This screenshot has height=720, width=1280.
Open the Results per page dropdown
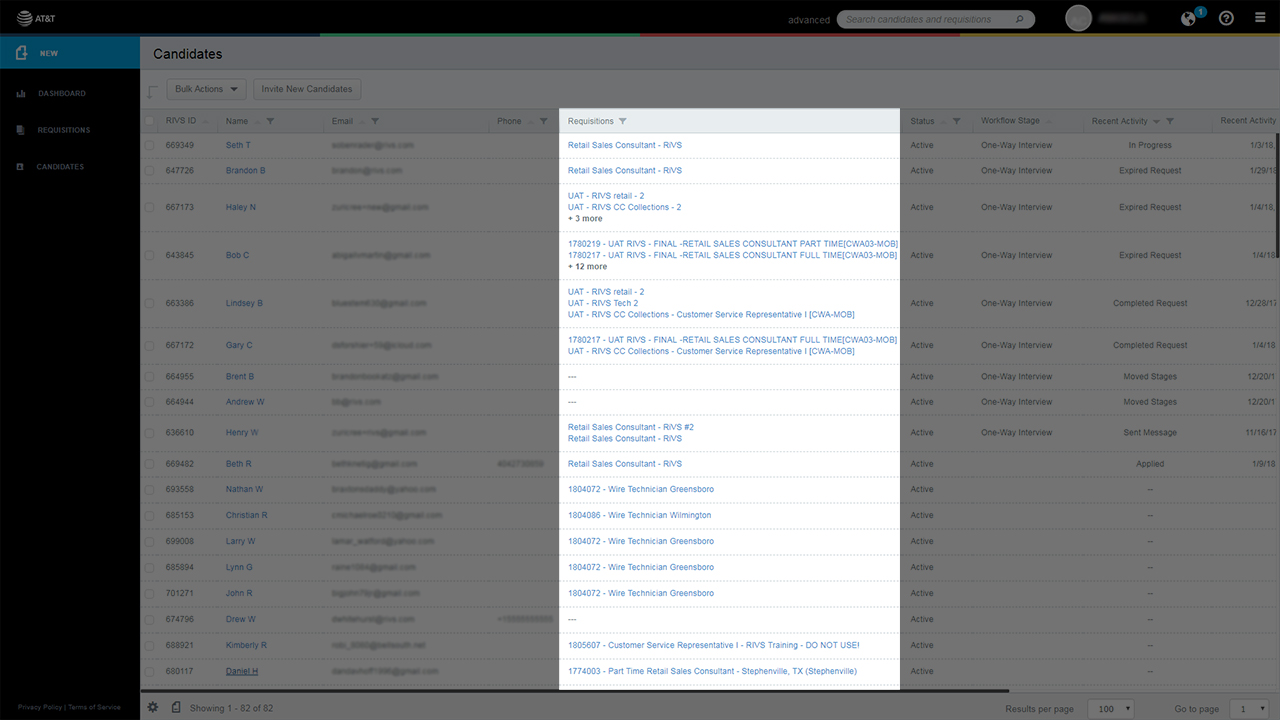(1110, 708)
